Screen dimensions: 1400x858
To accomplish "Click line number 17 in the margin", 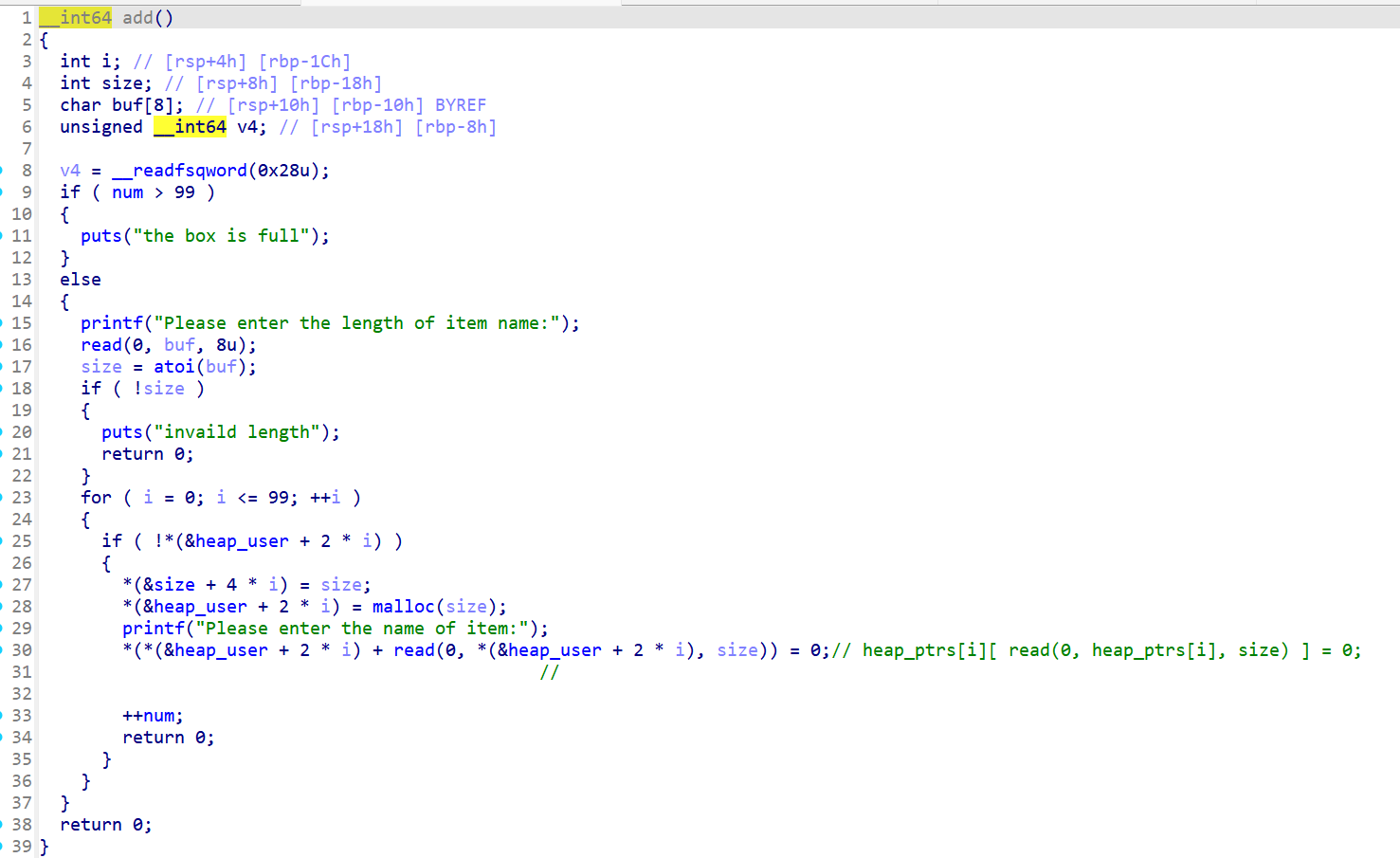I will [21, 366].
